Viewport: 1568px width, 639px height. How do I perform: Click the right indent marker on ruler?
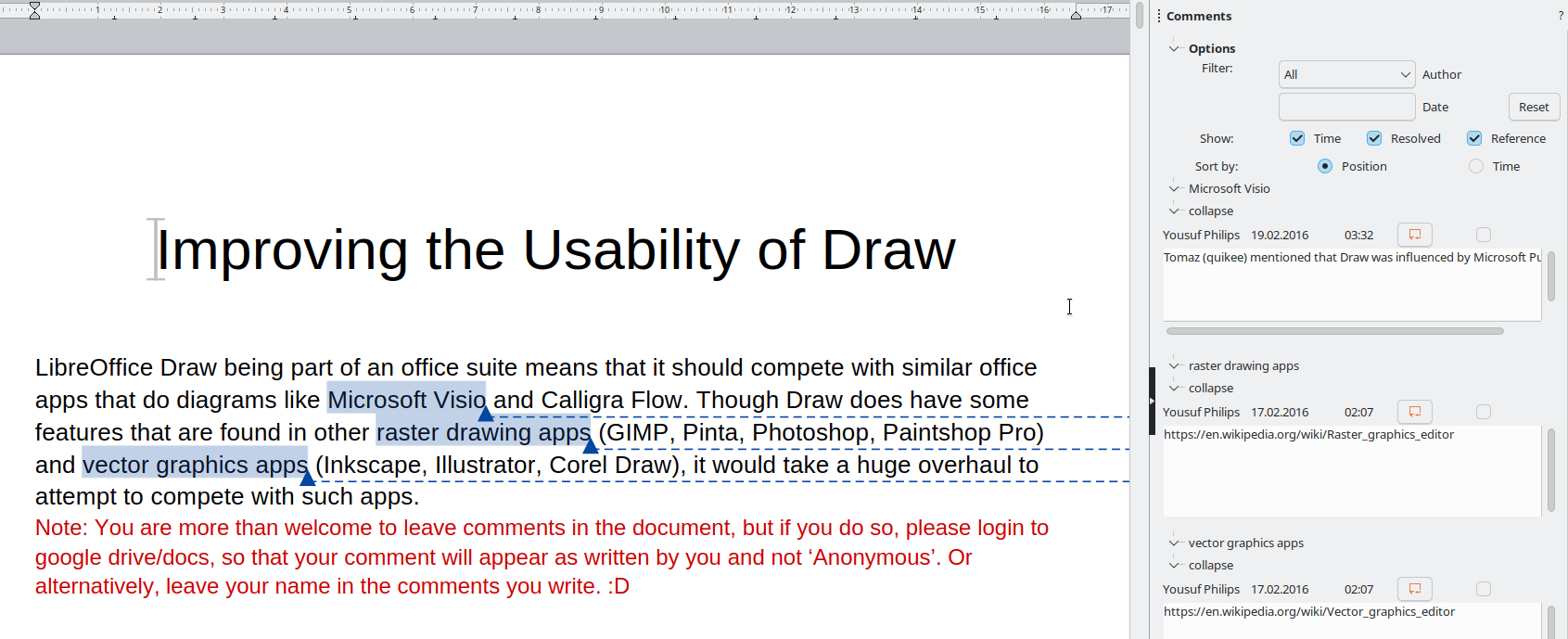point(1076,15)
